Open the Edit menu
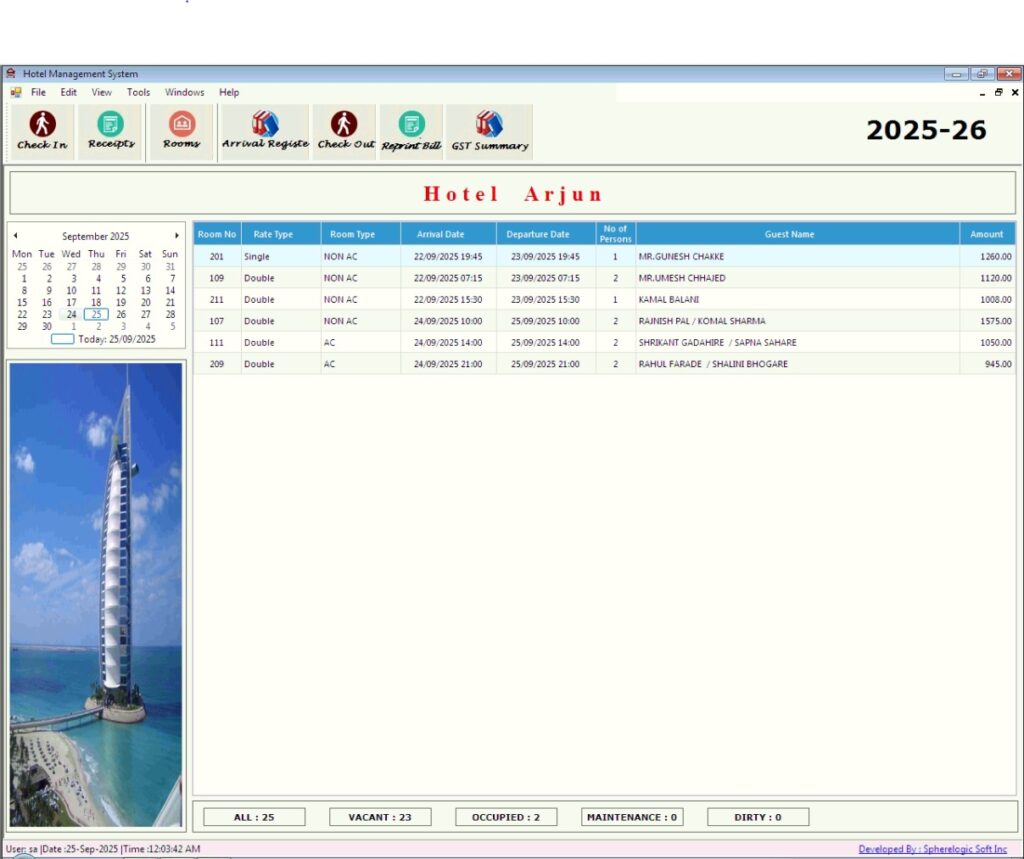This screenshot has width=1024, height=859. click(x=68, y=92)
